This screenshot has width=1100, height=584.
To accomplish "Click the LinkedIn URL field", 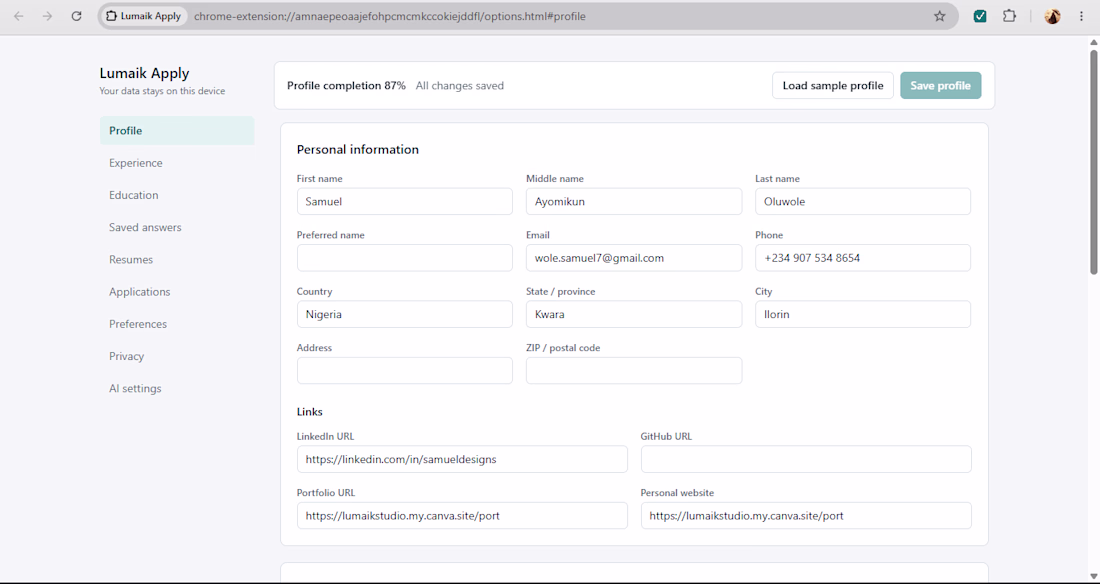I will (462, 459).
